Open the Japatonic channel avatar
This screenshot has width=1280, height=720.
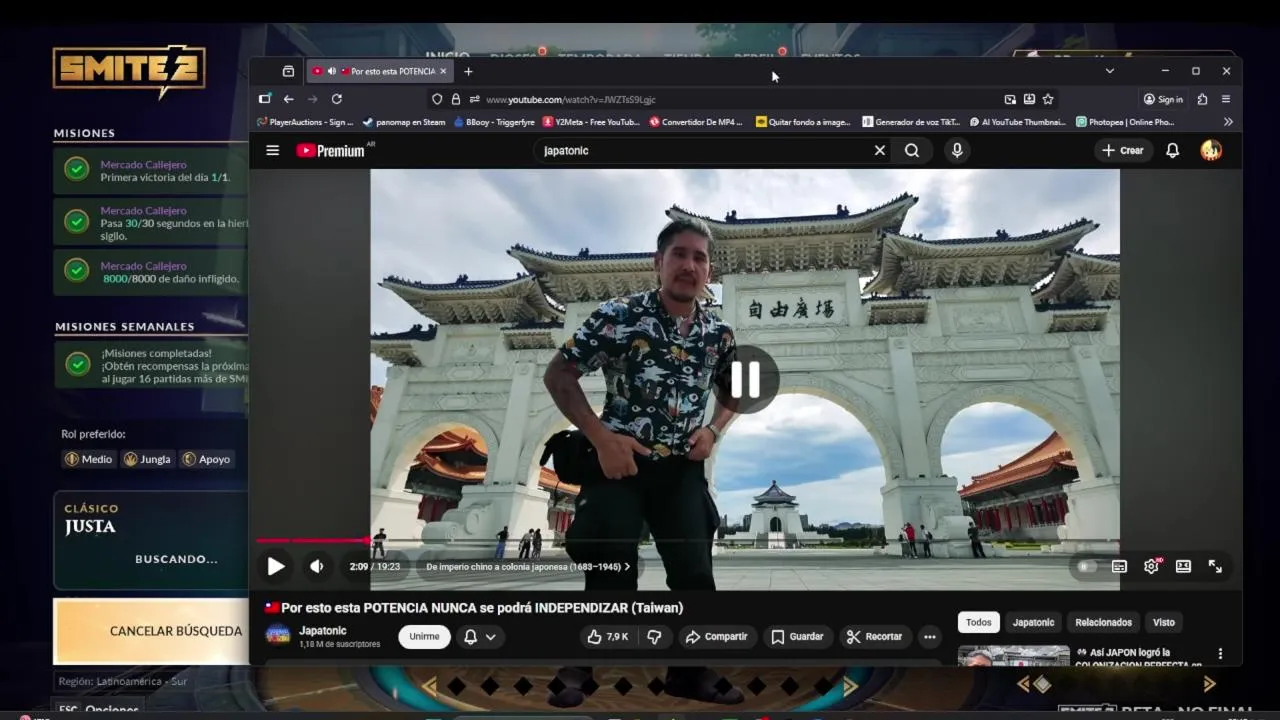pos(278,636)
